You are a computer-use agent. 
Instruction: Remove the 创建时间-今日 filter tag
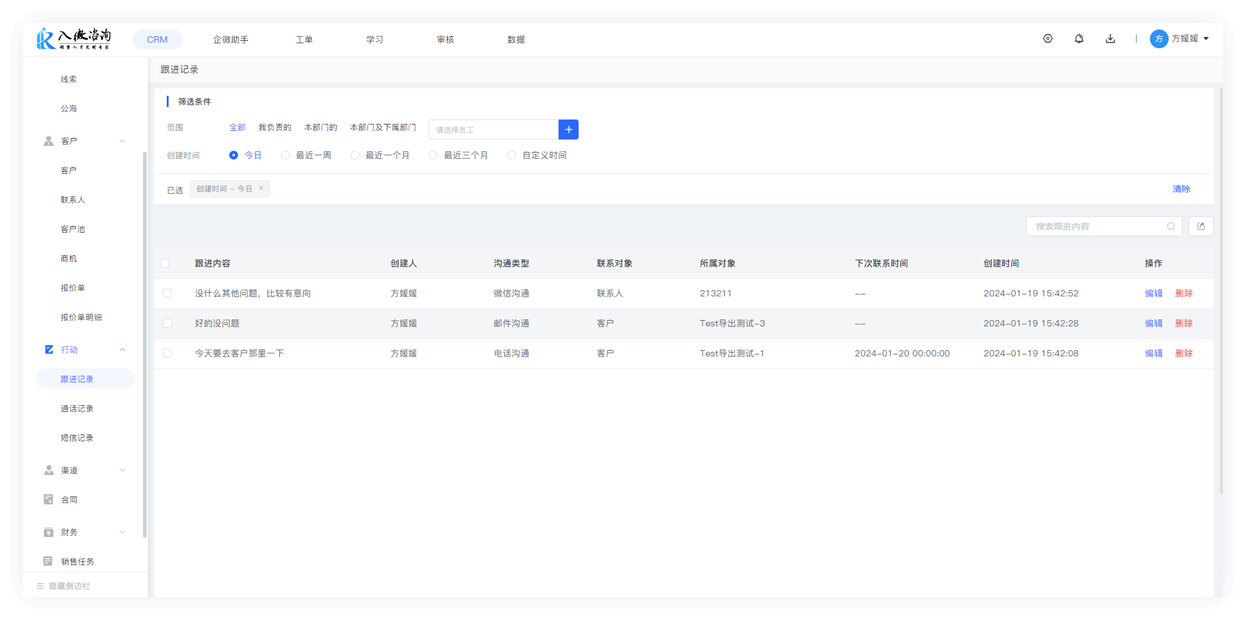(262, 188)
